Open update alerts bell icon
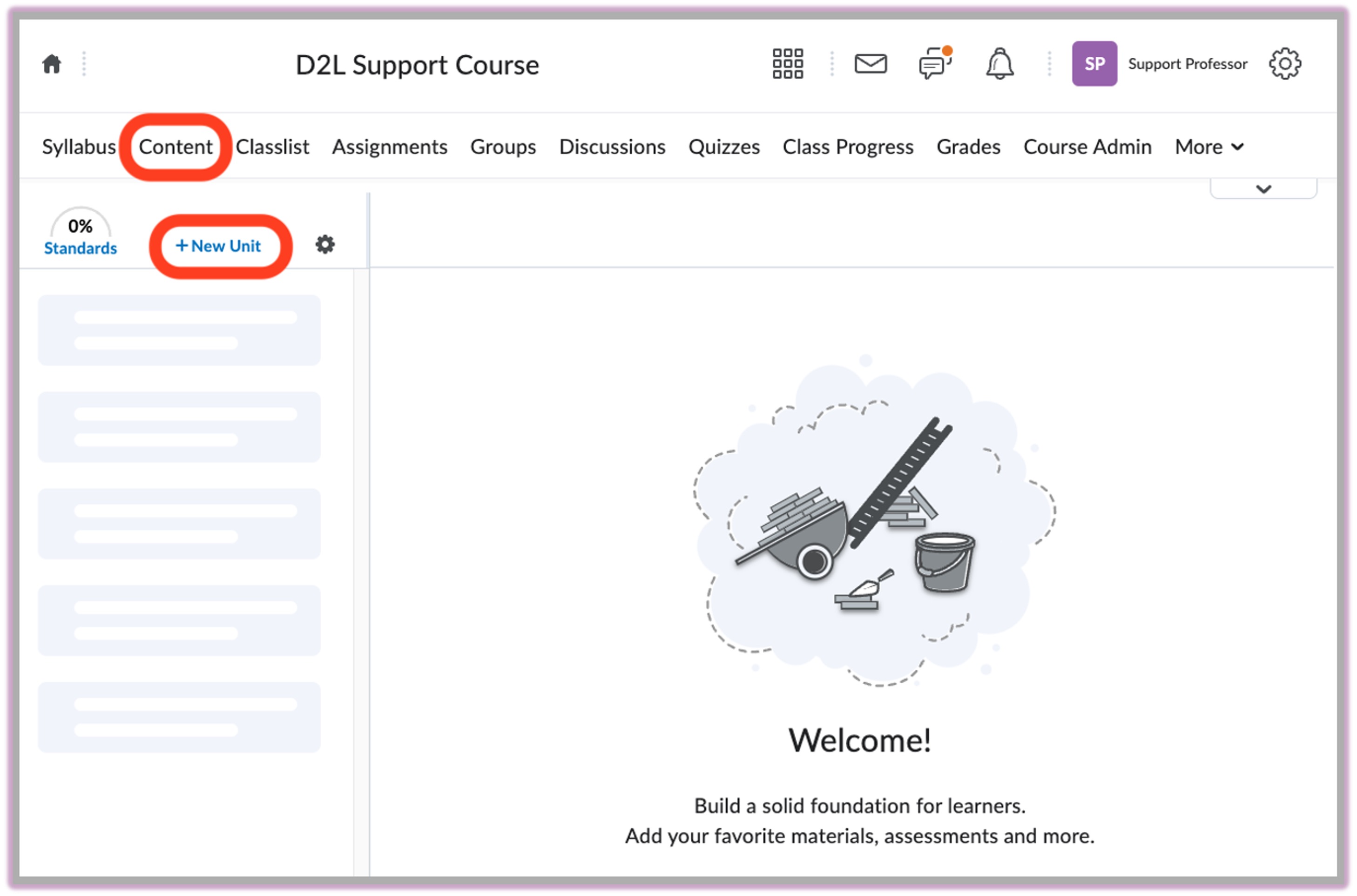 (1000, 63)
